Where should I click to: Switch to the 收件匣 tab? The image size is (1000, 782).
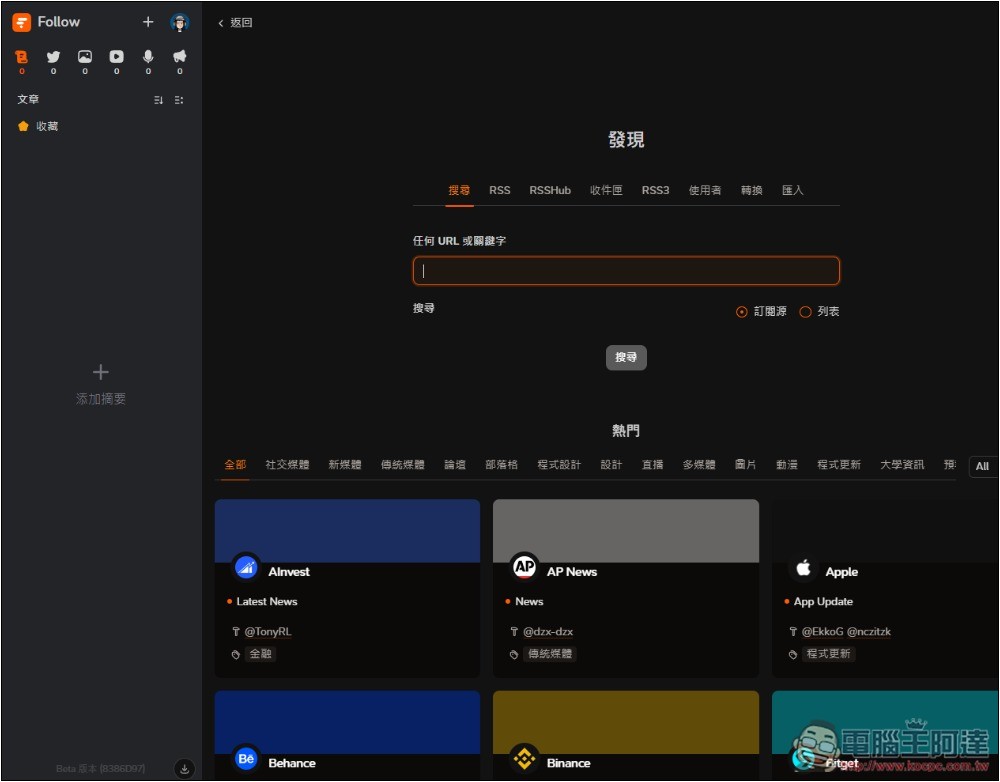point(606,190)
